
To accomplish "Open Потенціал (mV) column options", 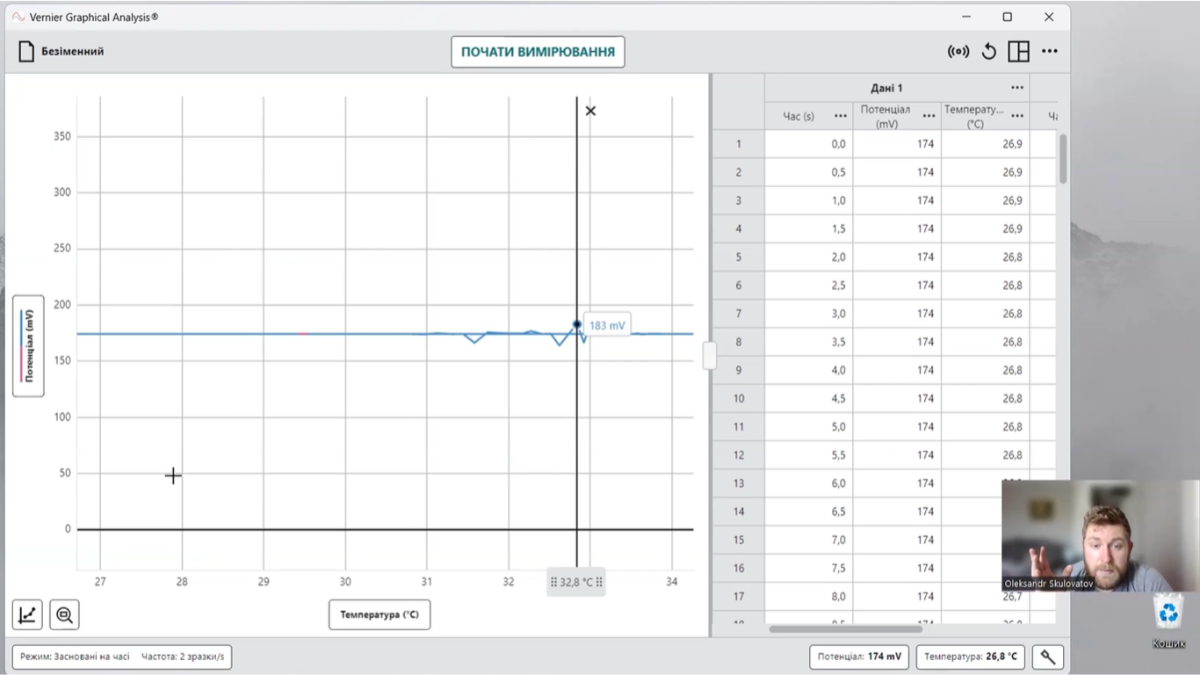I will (929, 116).
